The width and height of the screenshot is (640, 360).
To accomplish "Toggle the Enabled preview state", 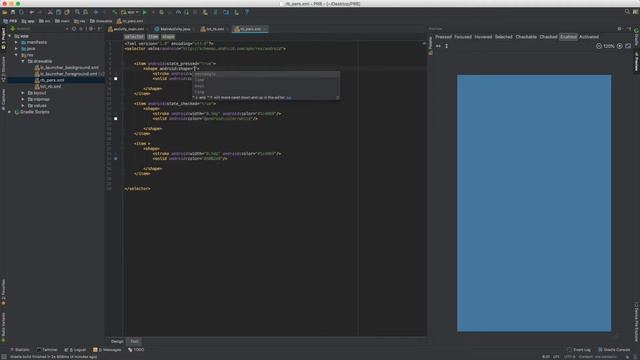I will (x=568, y=37).
